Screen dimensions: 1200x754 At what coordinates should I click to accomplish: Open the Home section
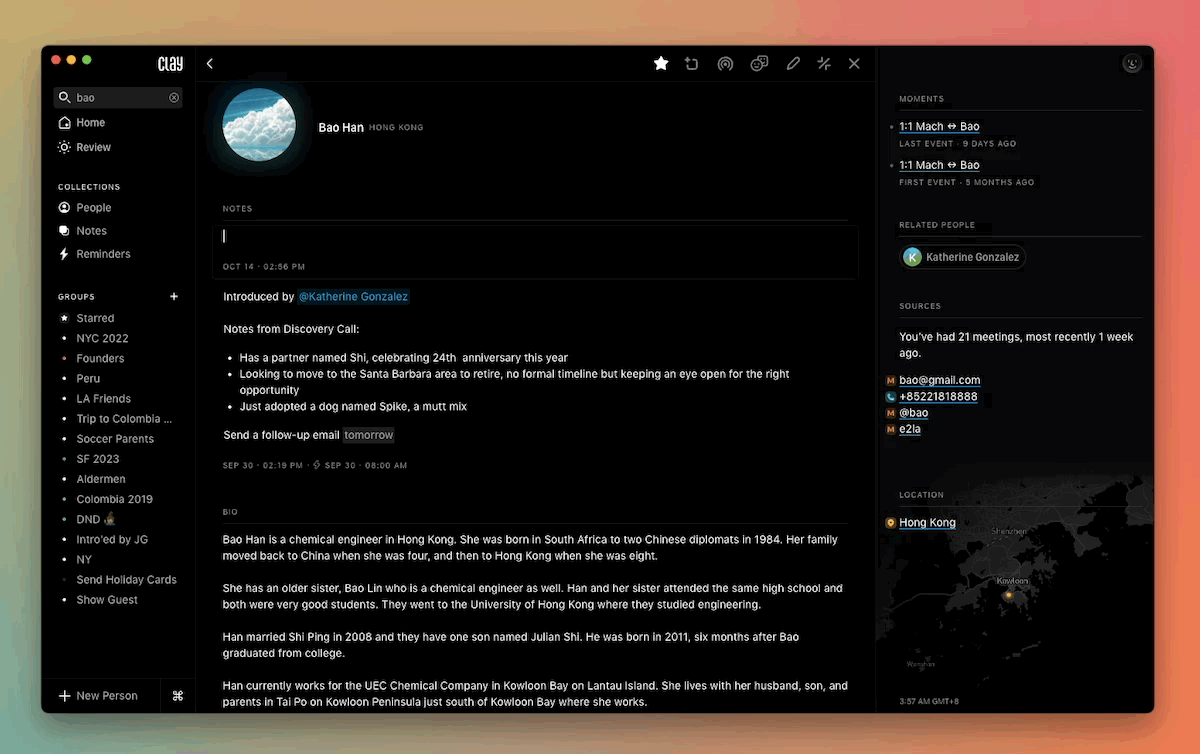click(x=90, y=123)
